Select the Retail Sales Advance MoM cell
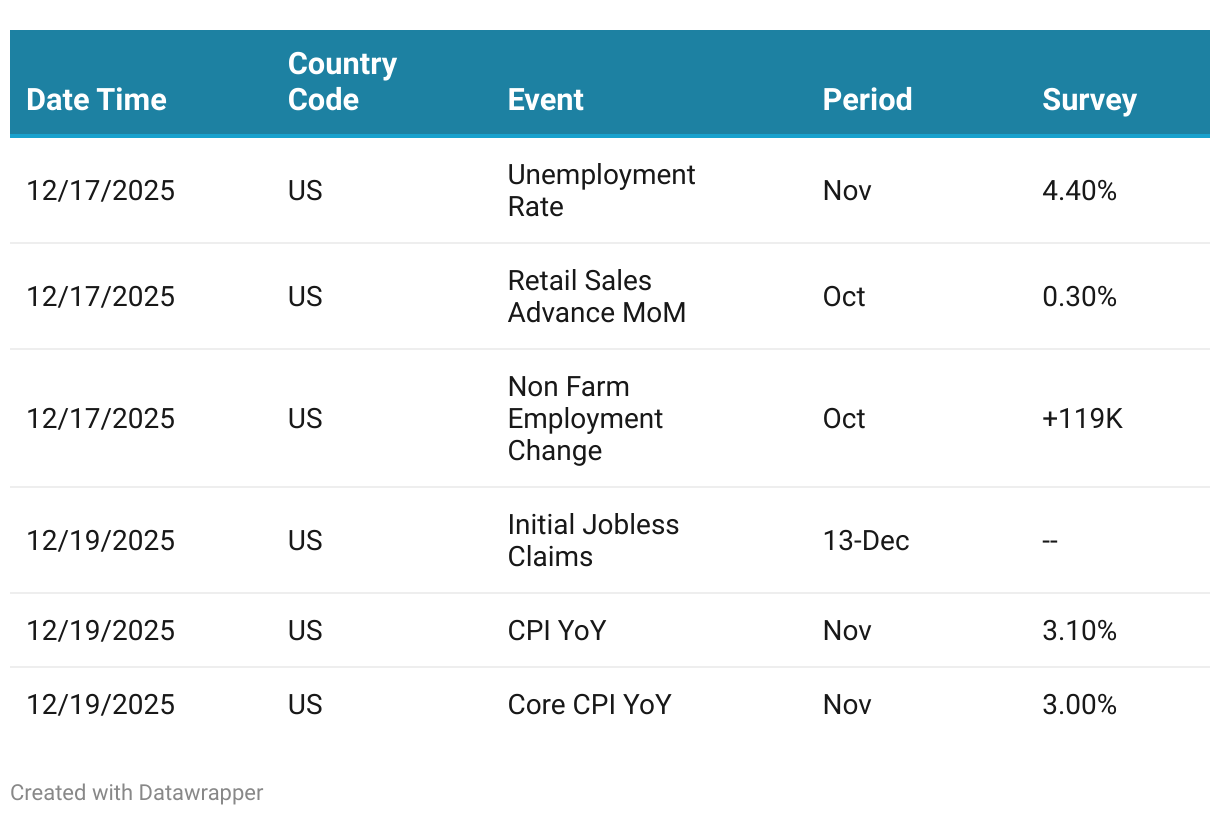 (596, 296)
